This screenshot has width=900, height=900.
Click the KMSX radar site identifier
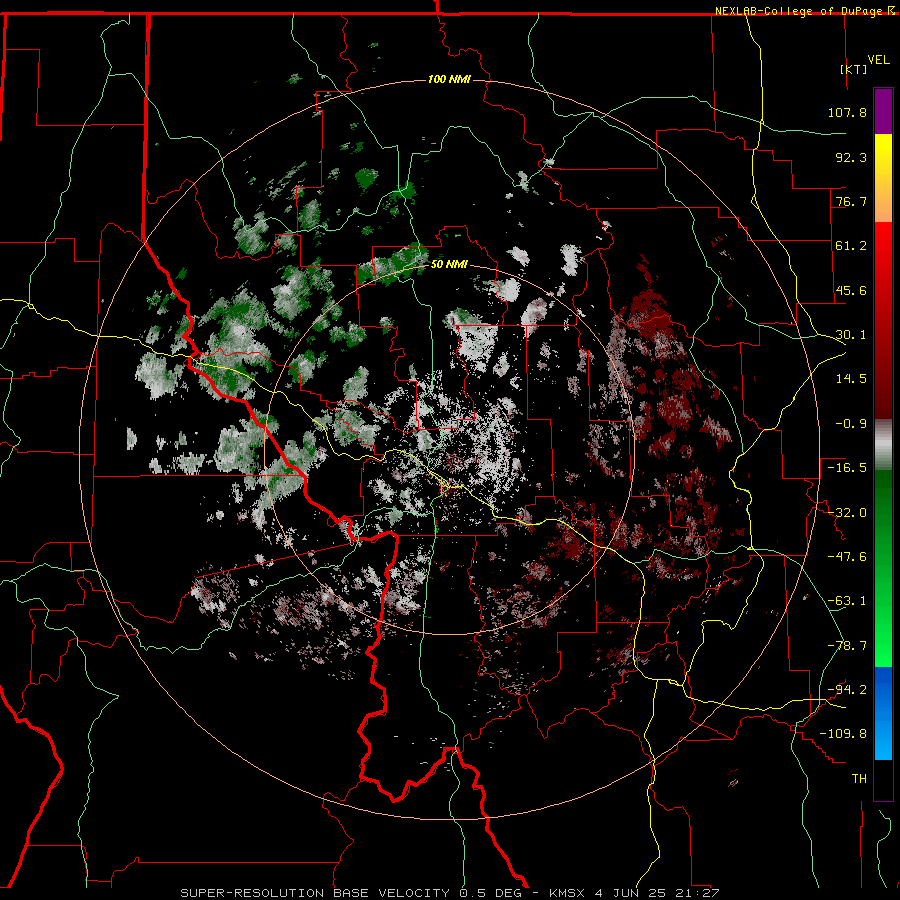568,893
